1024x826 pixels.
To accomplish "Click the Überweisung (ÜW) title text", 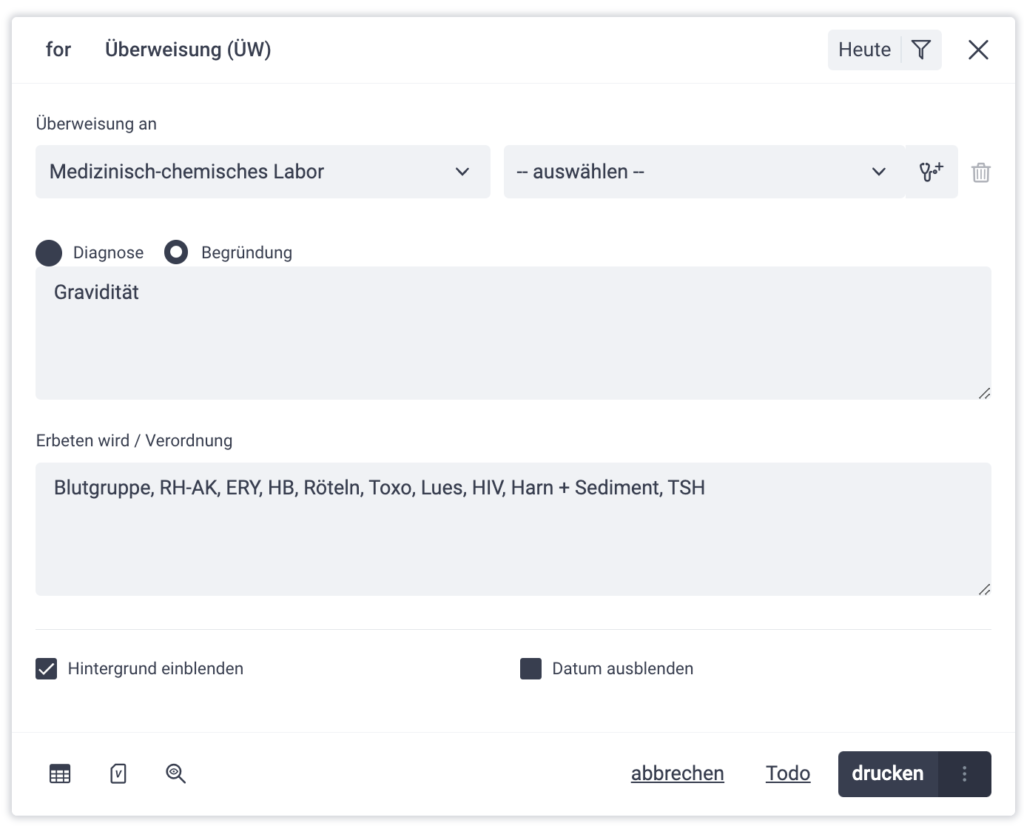I will 188,50.
